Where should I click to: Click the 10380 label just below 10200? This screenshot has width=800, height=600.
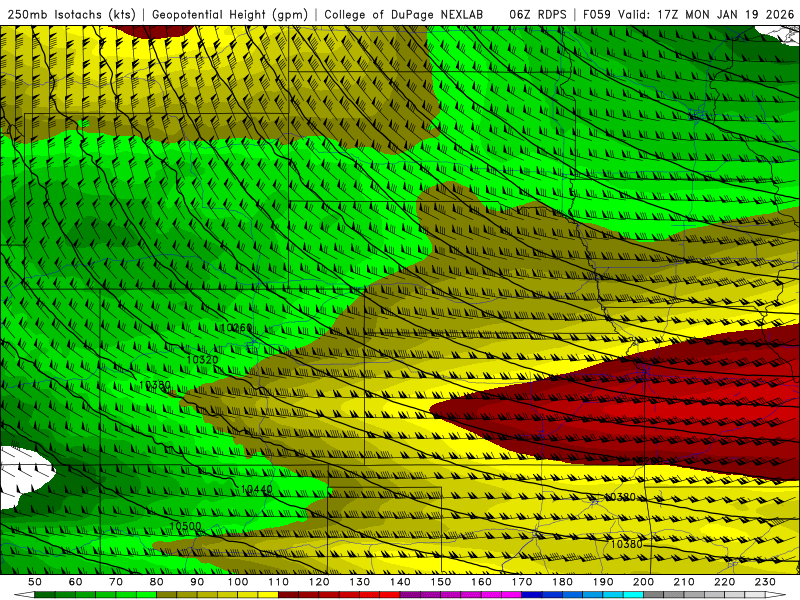(x=620, y=497)
